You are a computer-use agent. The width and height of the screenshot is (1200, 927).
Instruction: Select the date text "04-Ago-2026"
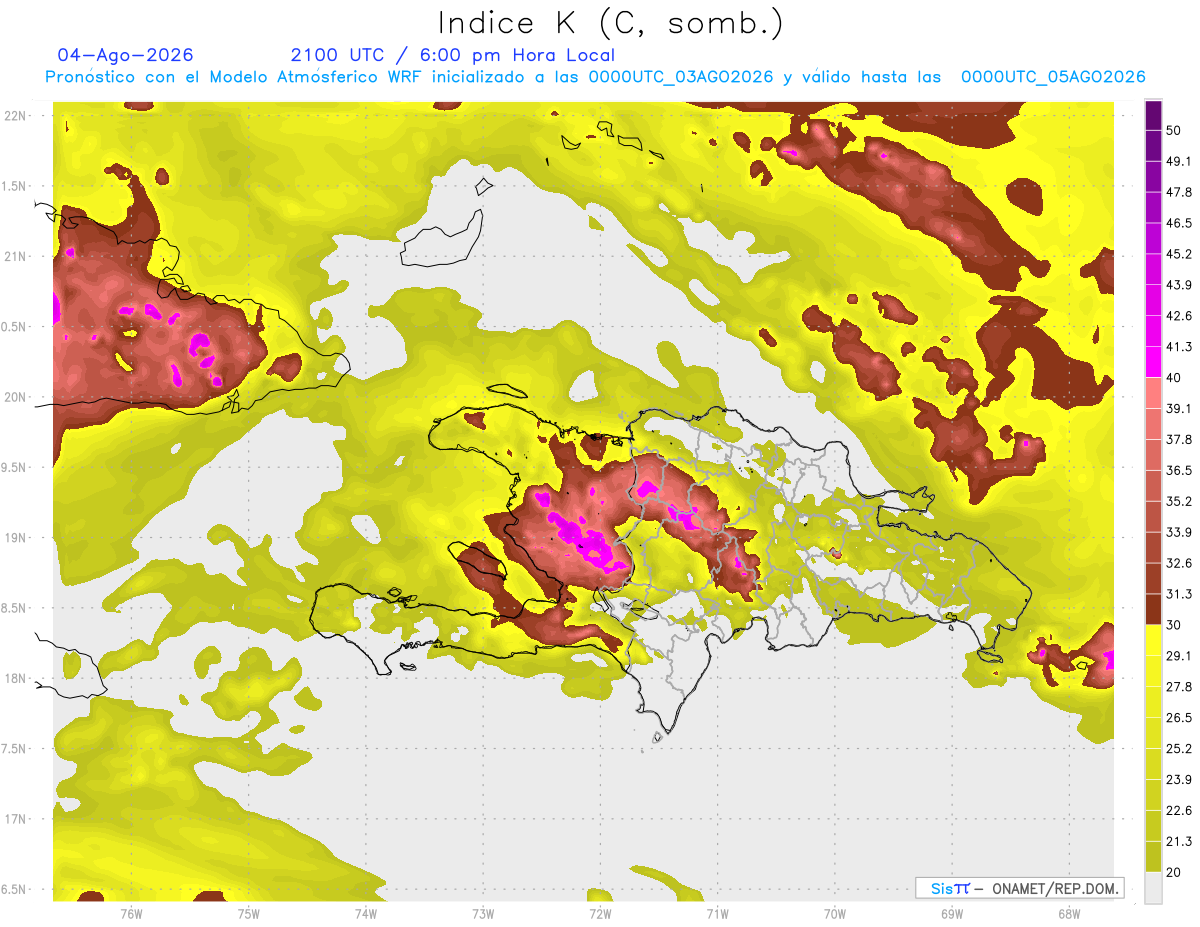126,55
